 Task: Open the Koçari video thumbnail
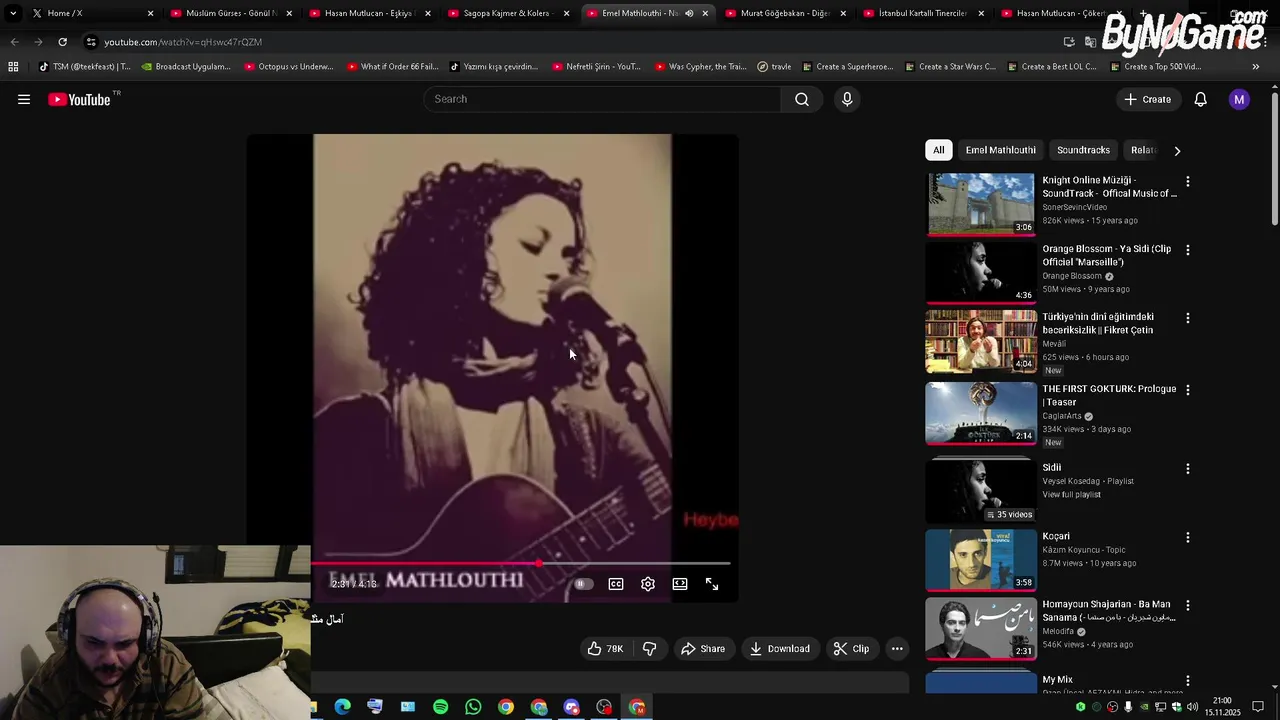981,560
